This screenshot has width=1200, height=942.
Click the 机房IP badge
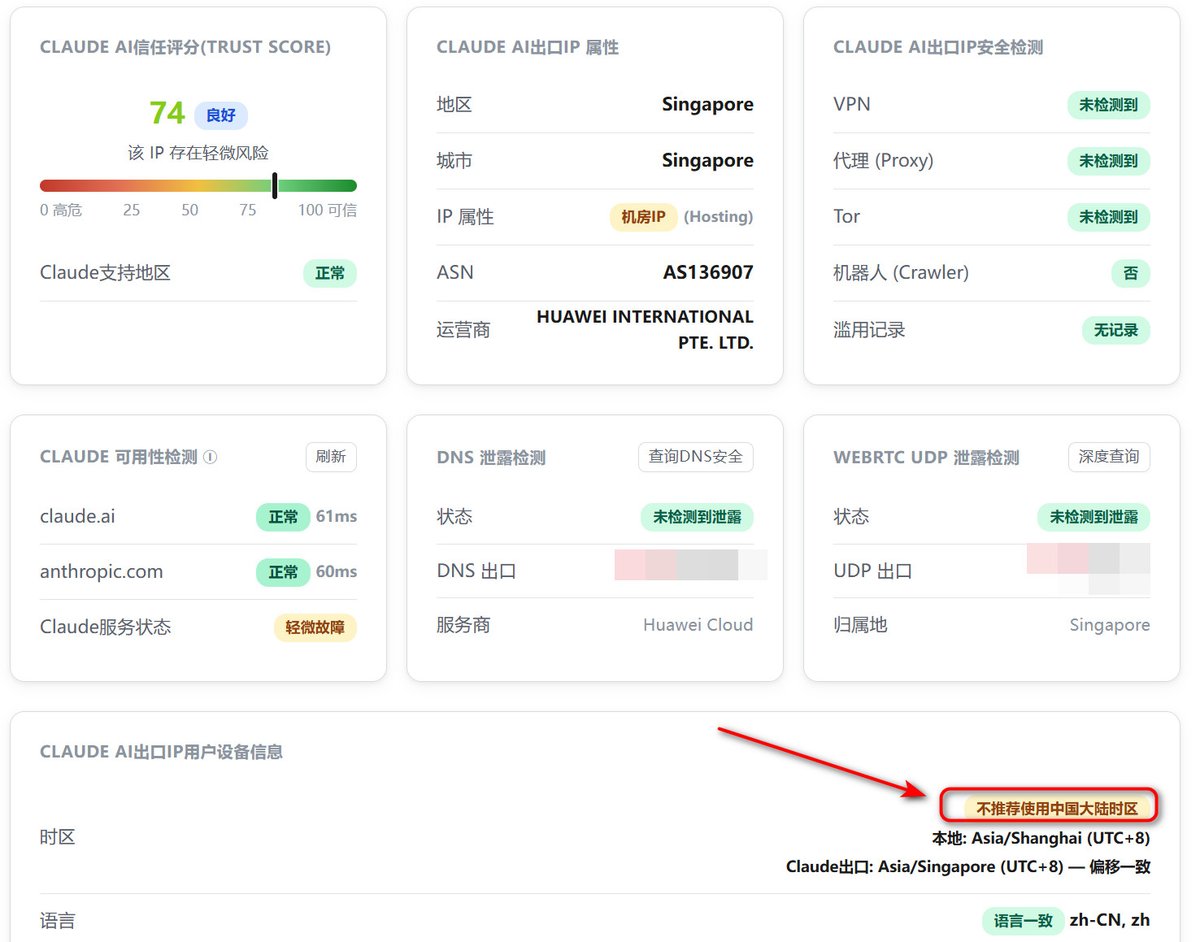644,217
